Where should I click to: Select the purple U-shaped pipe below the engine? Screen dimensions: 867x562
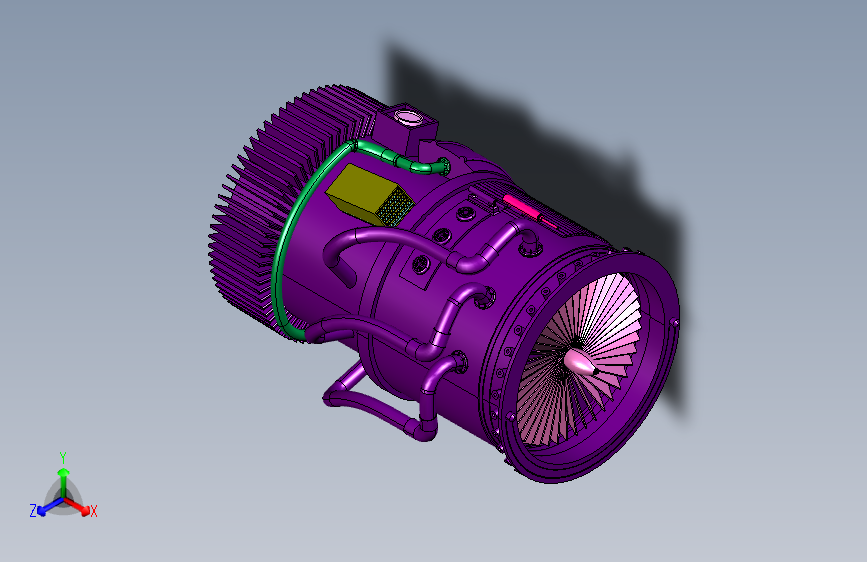pos(382,404)
